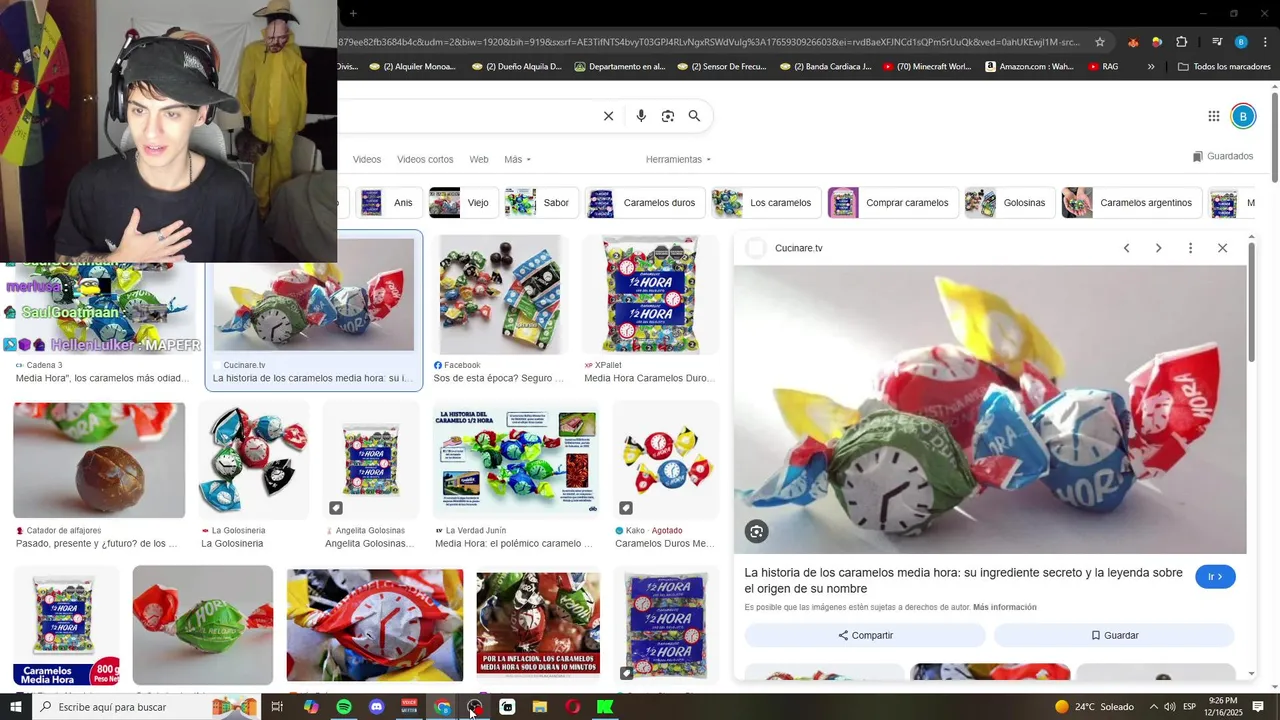Viewport: 1280px width, 720px height.
Task: Open Todos los marcadores folder
Action: (x=1224, y=67)
